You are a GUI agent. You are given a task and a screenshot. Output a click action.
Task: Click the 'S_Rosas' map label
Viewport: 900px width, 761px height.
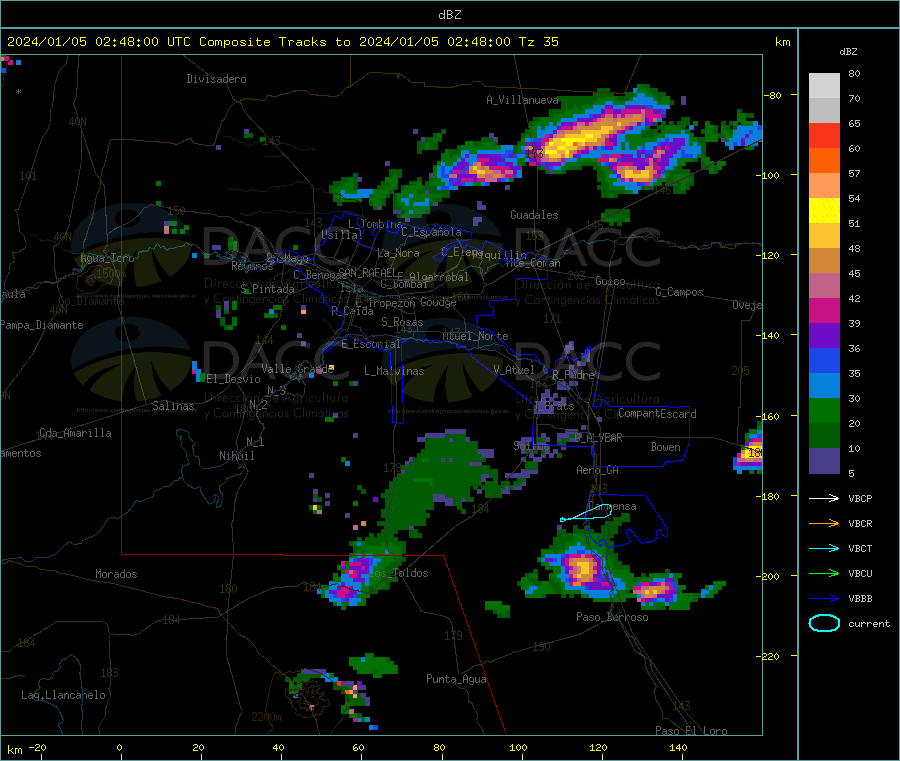click(402, 322)
